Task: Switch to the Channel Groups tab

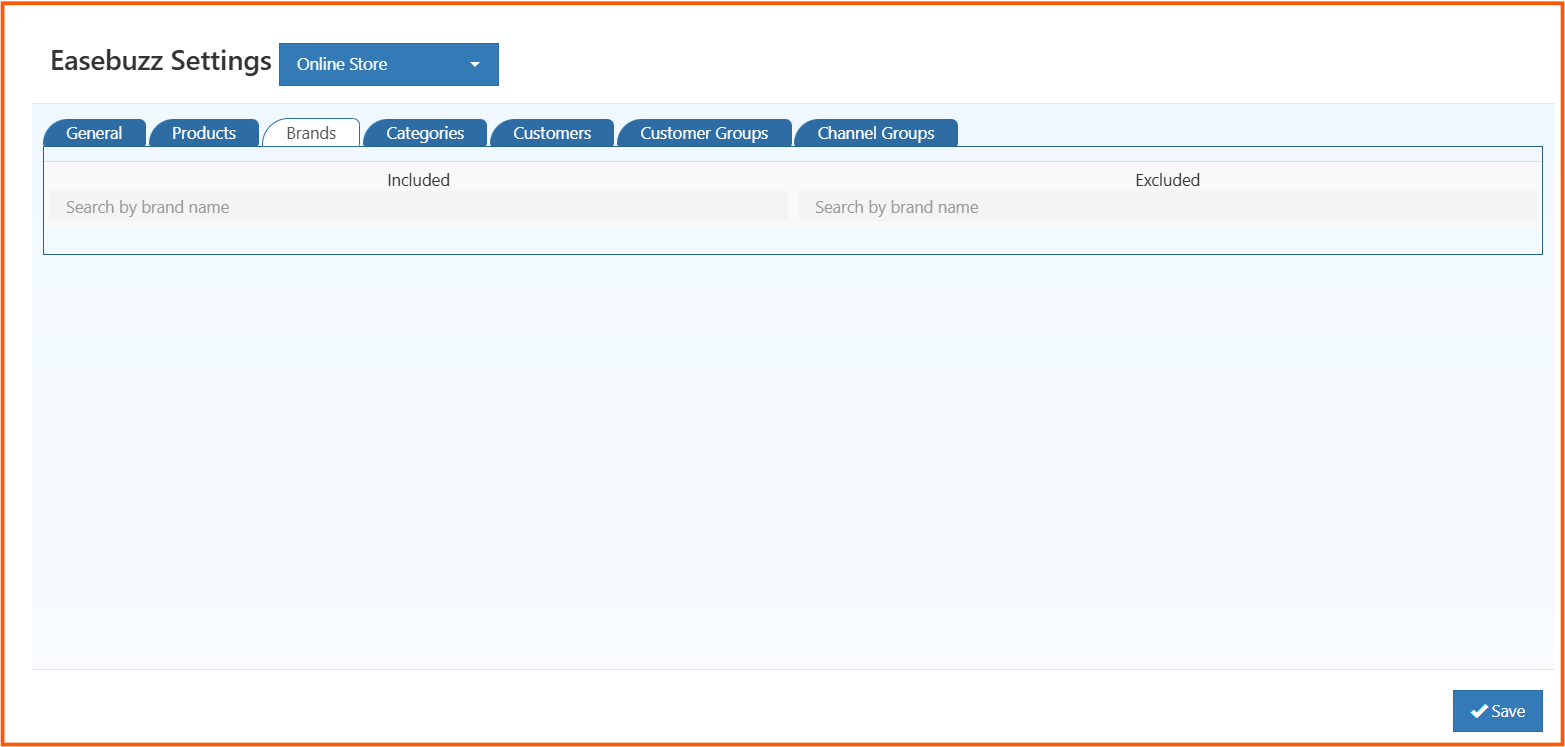Action: coord(876,132)
